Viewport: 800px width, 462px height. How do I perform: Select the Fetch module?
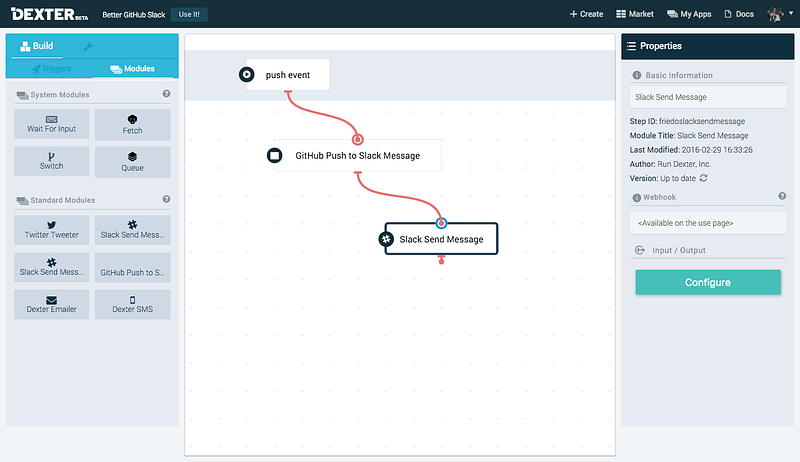tap(133, 124)
